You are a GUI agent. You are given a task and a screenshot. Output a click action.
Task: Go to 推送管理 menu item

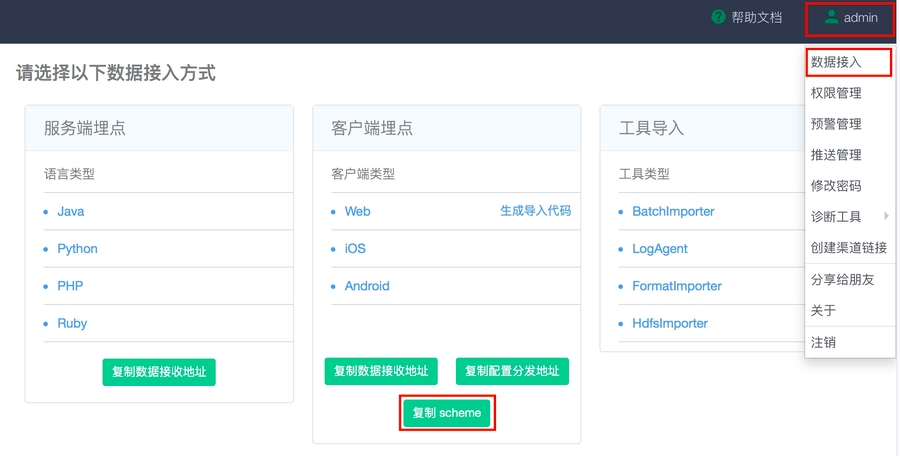coord(836,155)
